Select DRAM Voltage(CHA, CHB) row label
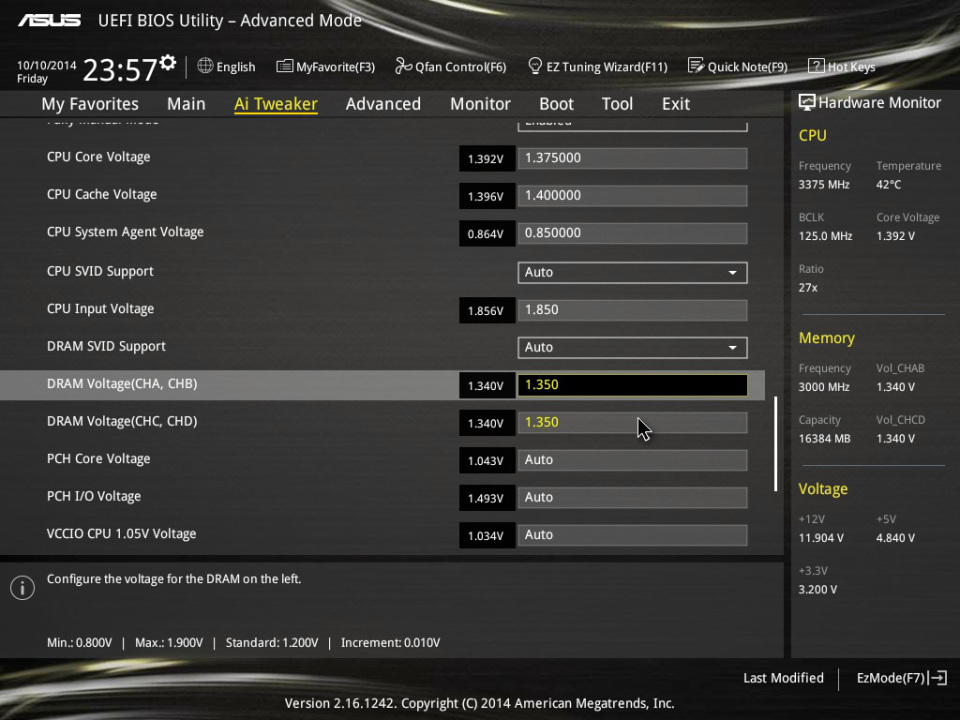960x720 pixels. click(x=122, y=384)
